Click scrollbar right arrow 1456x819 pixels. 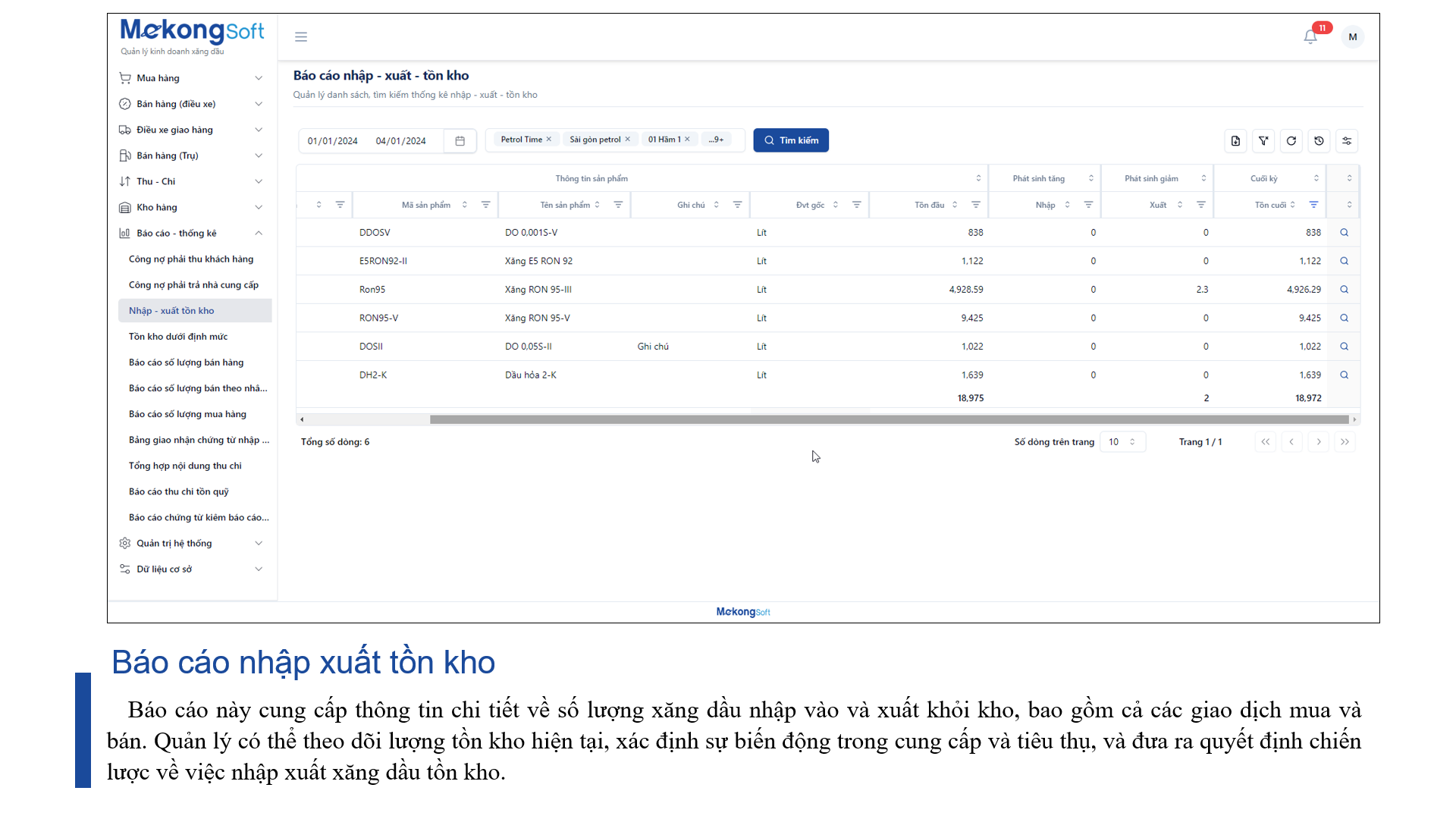click(1354, 419)
